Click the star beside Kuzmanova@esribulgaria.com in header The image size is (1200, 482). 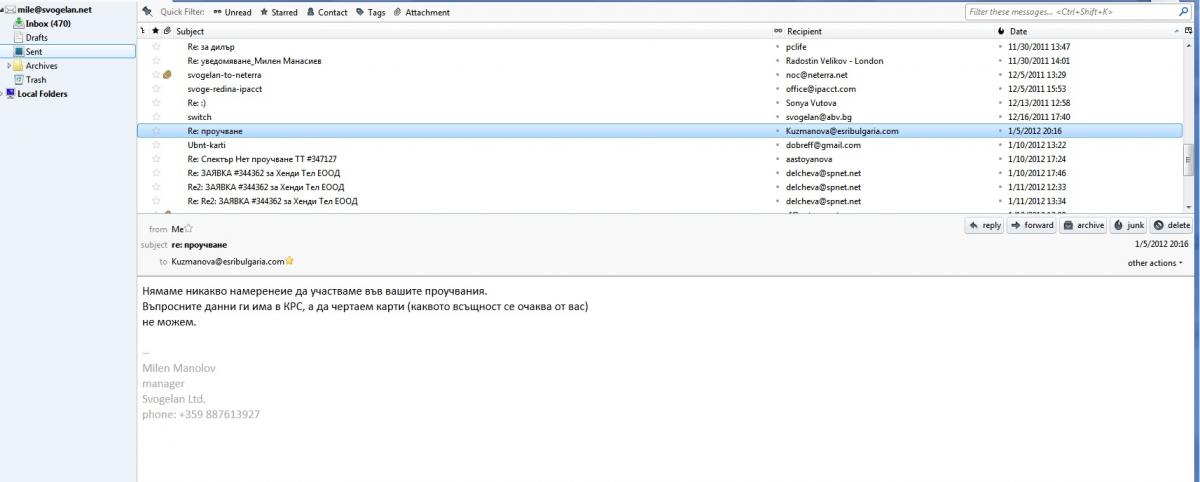click(290, 261)
